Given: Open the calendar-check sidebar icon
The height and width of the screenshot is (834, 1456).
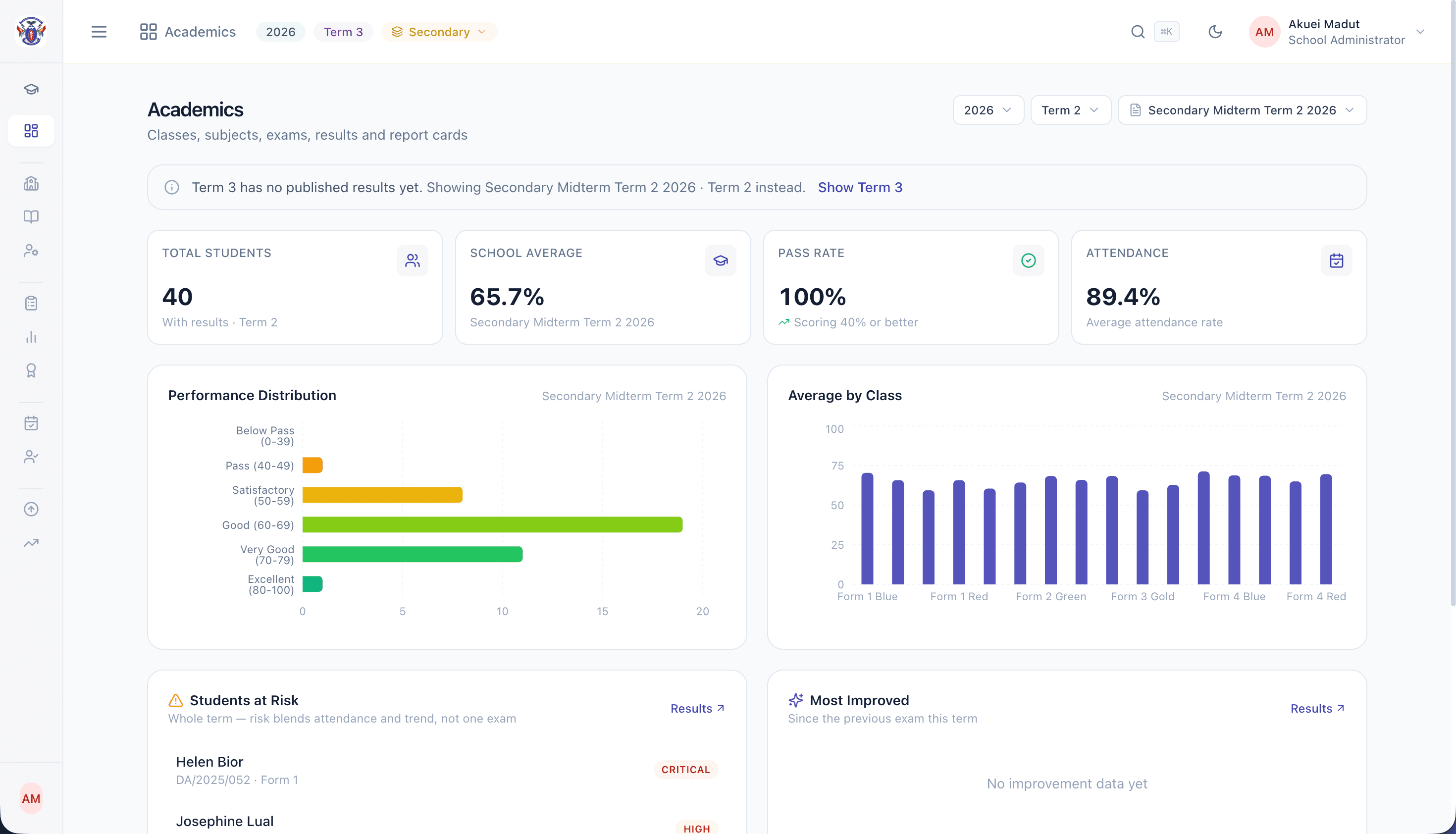Looking at the screenshot, I should click(x=31, y=423).
